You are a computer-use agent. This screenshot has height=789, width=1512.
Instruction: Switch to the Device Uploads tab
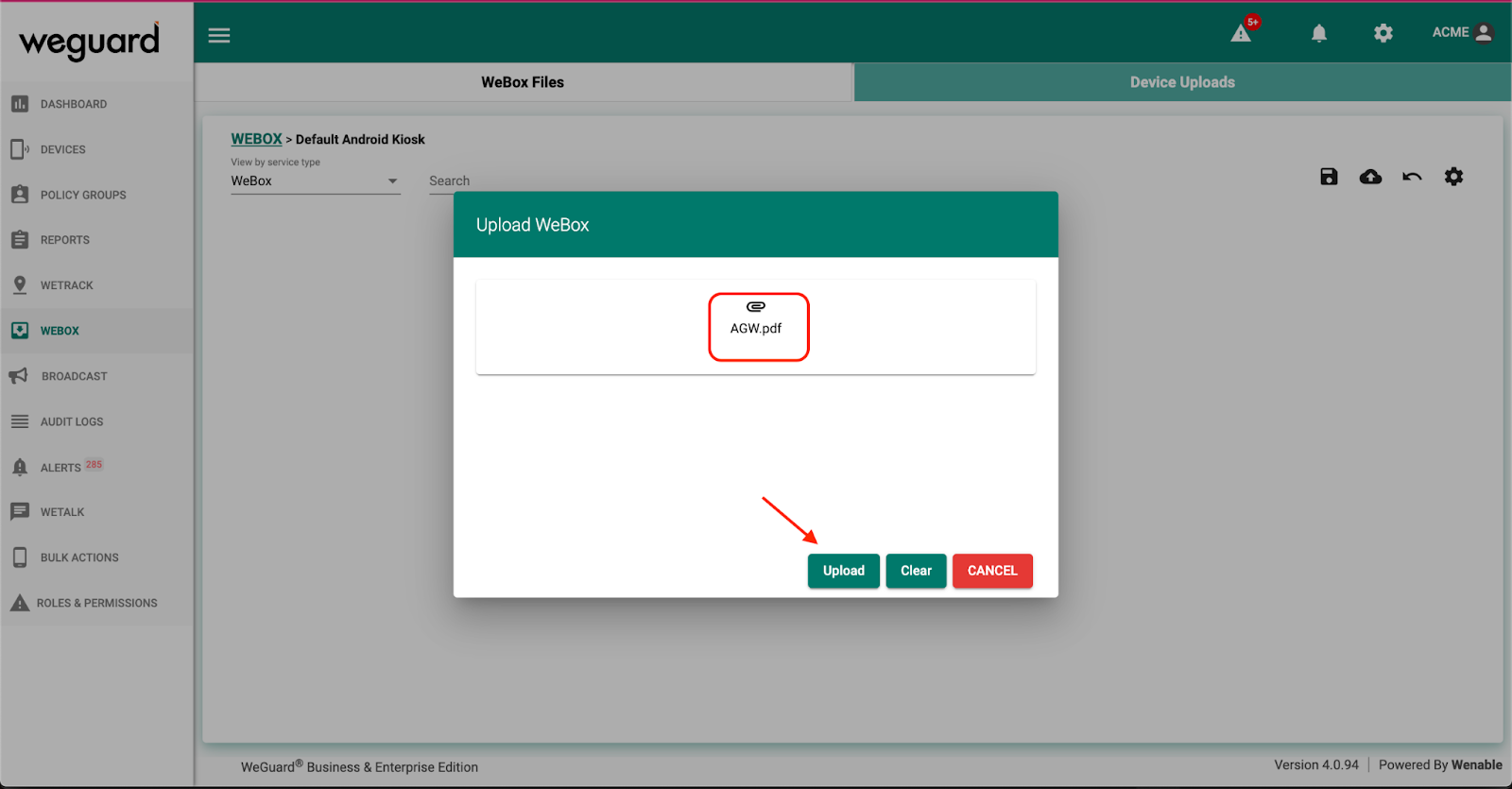[x=1182, y=82]
